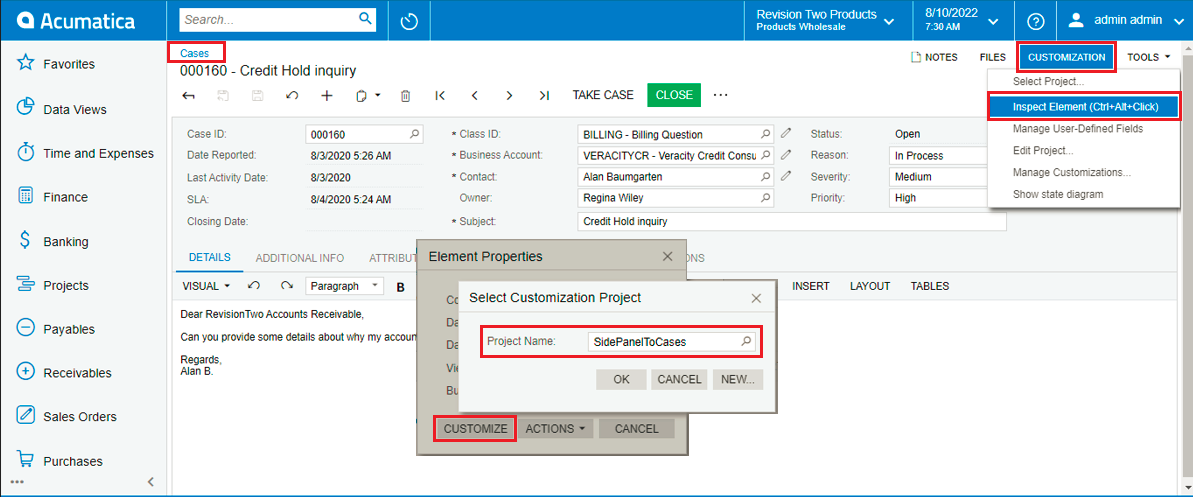Viewport: 1193px width, 497px height.
Task: Edit Business Account with pencil icon
Action: tap(787, 155)
